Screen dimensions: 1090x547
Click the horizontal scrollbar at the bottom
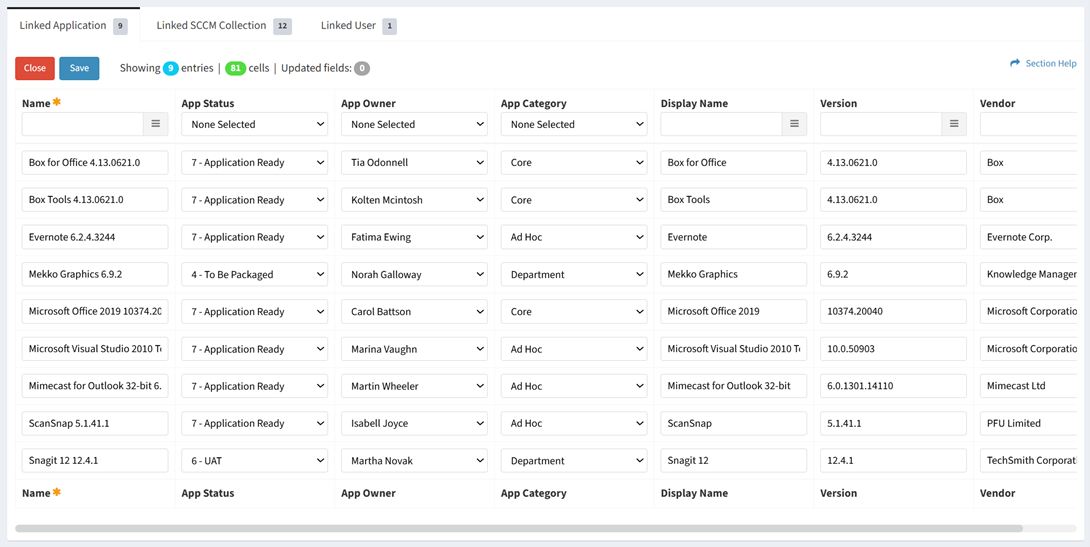click(518, 528)
